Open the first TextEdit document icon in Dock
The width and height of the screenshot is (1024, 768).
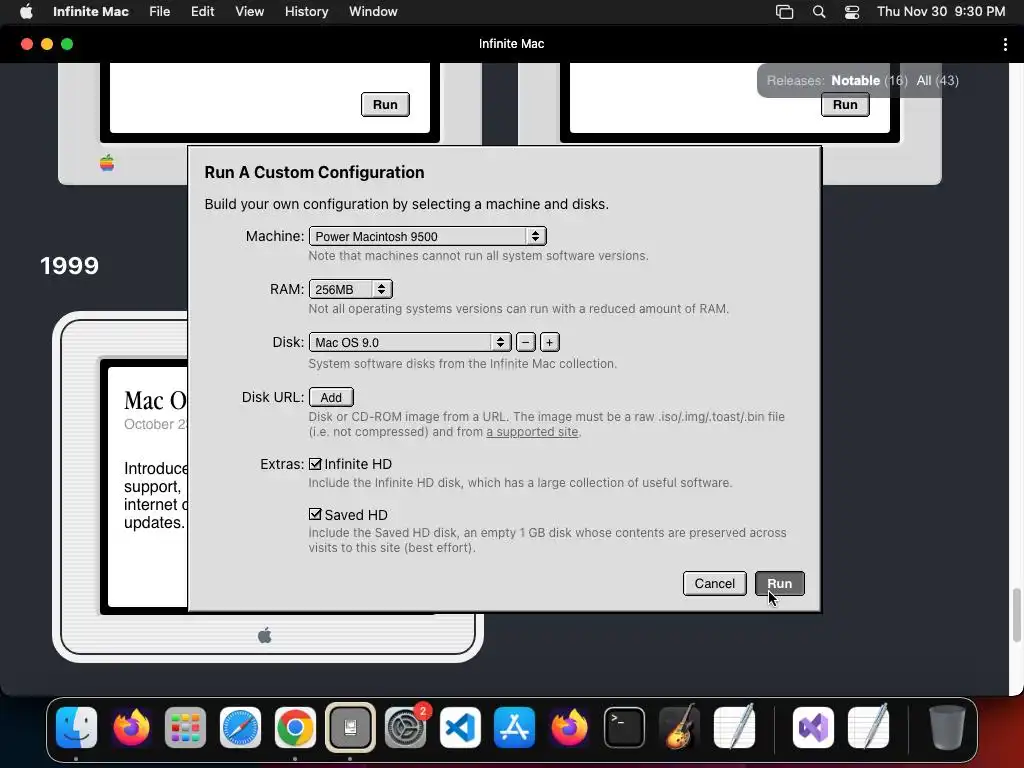733,727
